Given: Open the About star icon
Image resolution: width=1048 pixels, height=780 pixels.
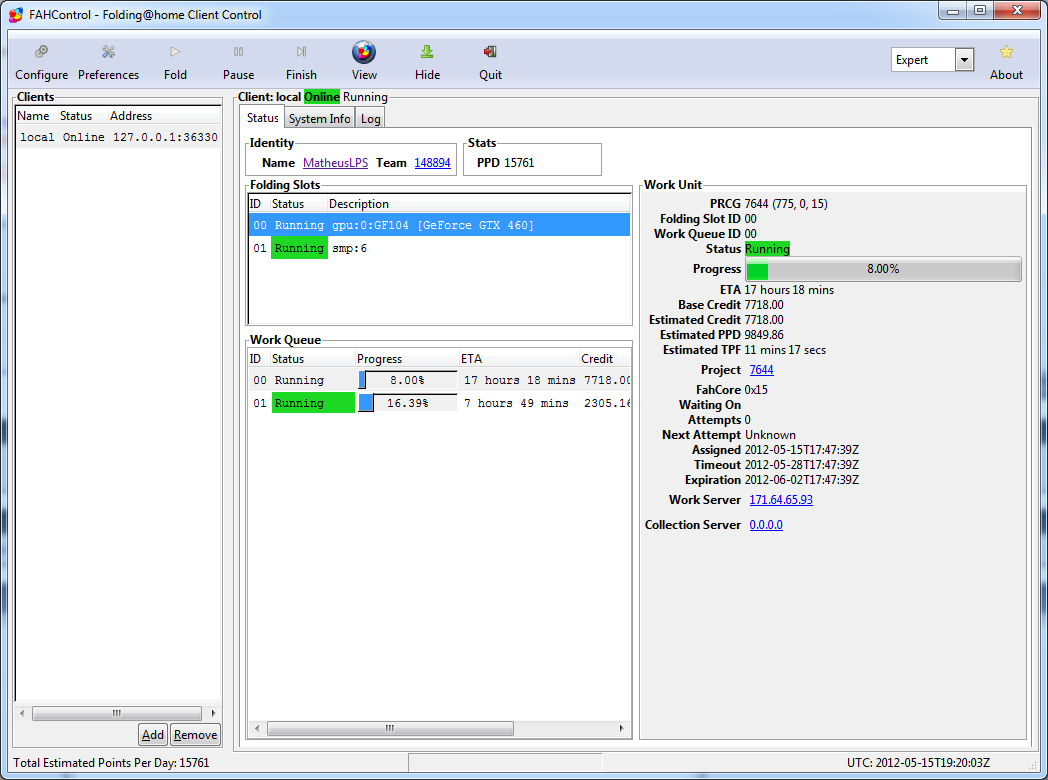Looking at the screenshot, I should point(1006,62).
